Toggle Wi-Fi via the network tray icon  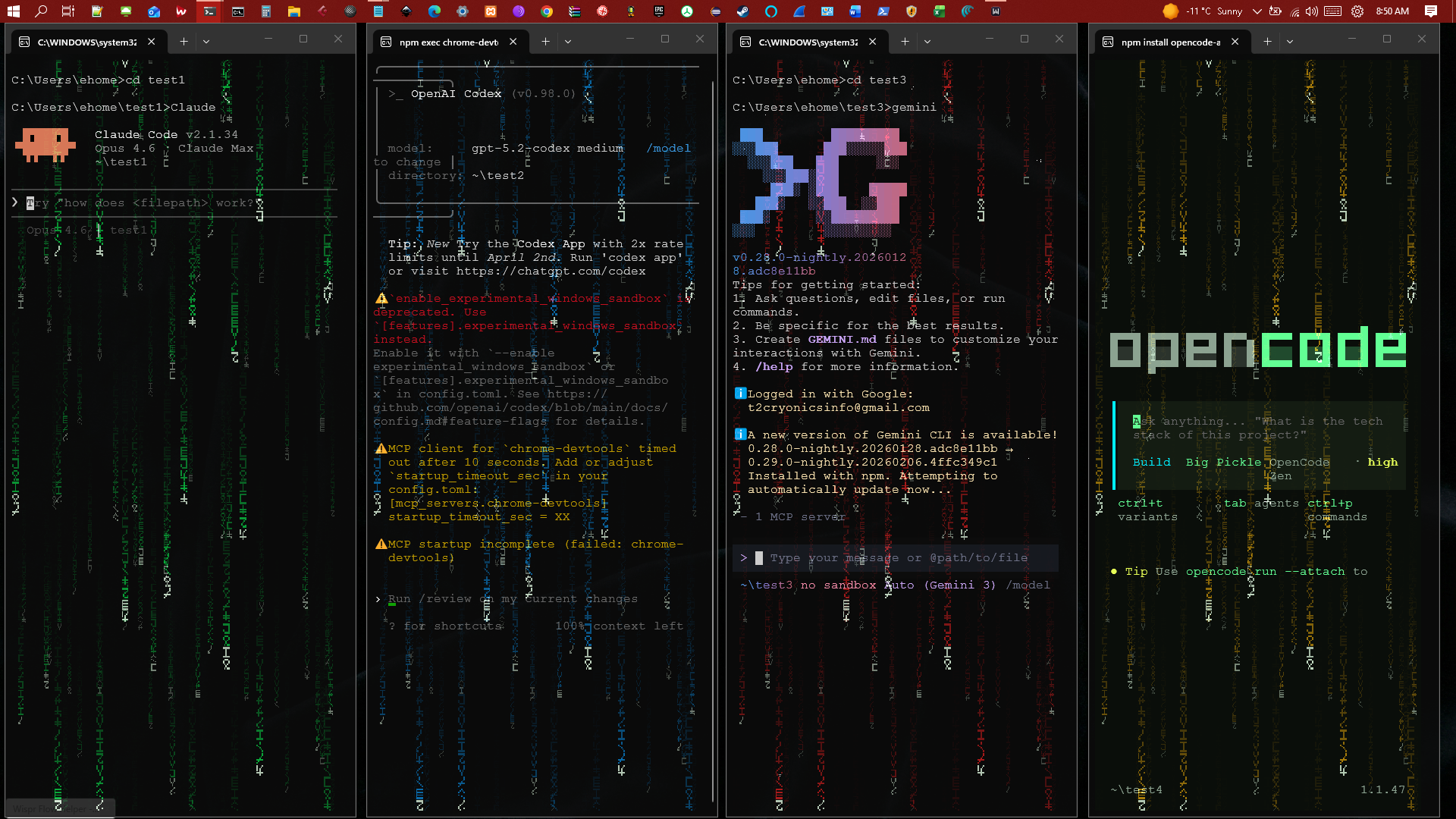click(1294, 11)
